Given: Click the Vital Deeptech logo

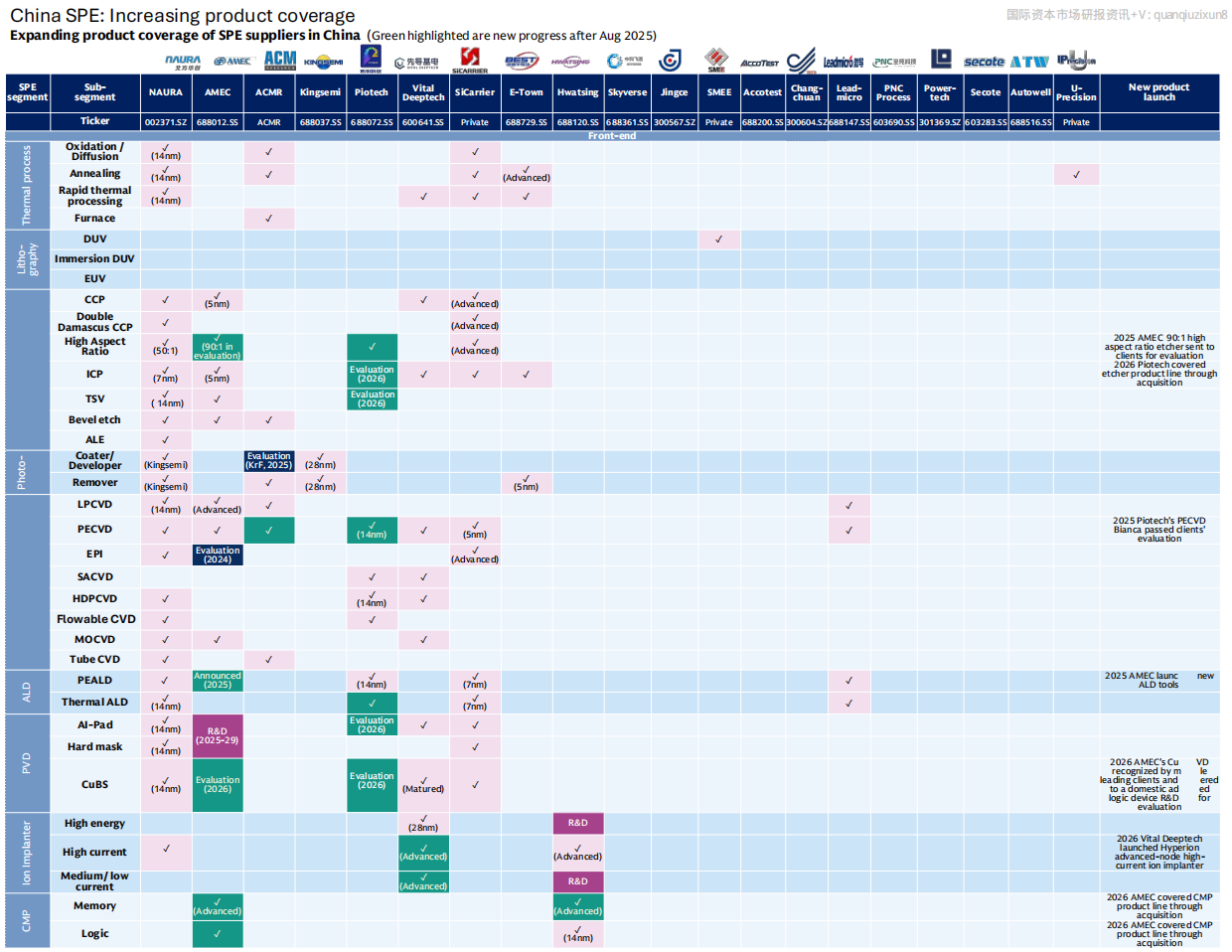Looking at the screenshot, I should [417, 62].
